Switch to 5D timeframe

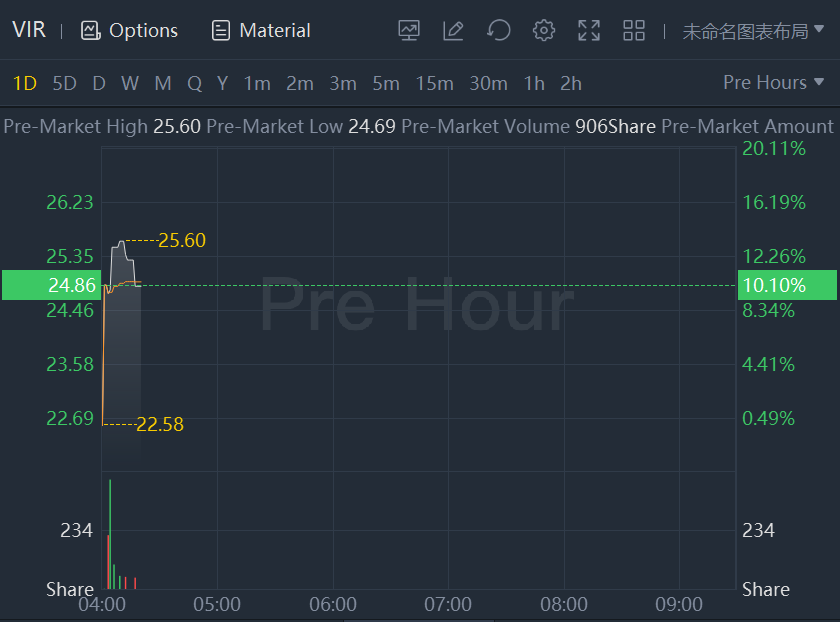(64, 83)
